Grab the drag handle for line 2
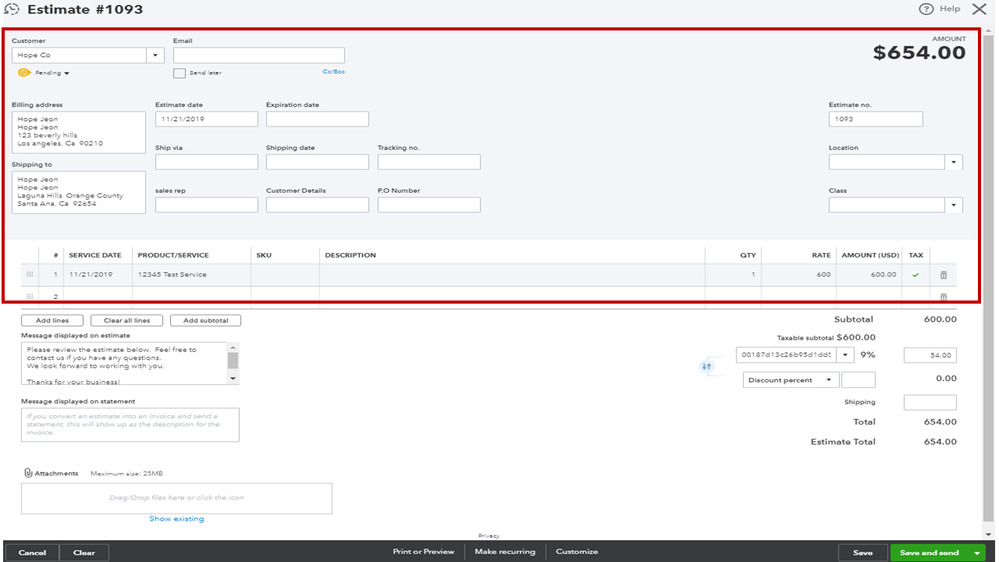Image resolution: width=999 pixels, height=562 pixels. [30, 296]
